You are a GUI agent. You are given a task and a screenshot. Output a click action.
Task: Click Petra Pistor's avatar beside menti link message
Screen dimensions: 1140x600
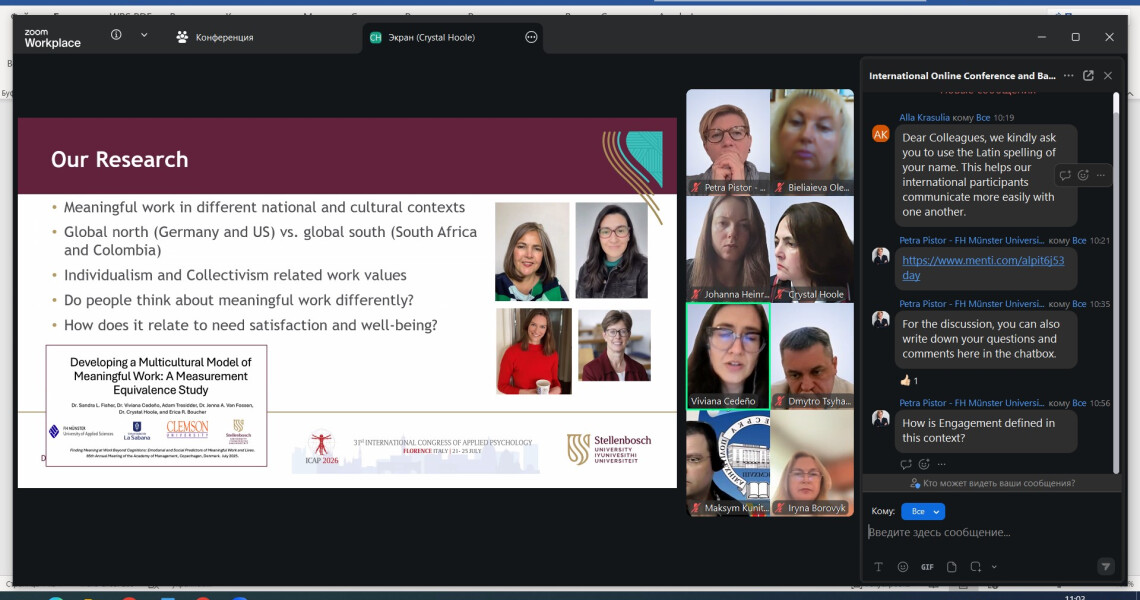(x=880, y=256)
